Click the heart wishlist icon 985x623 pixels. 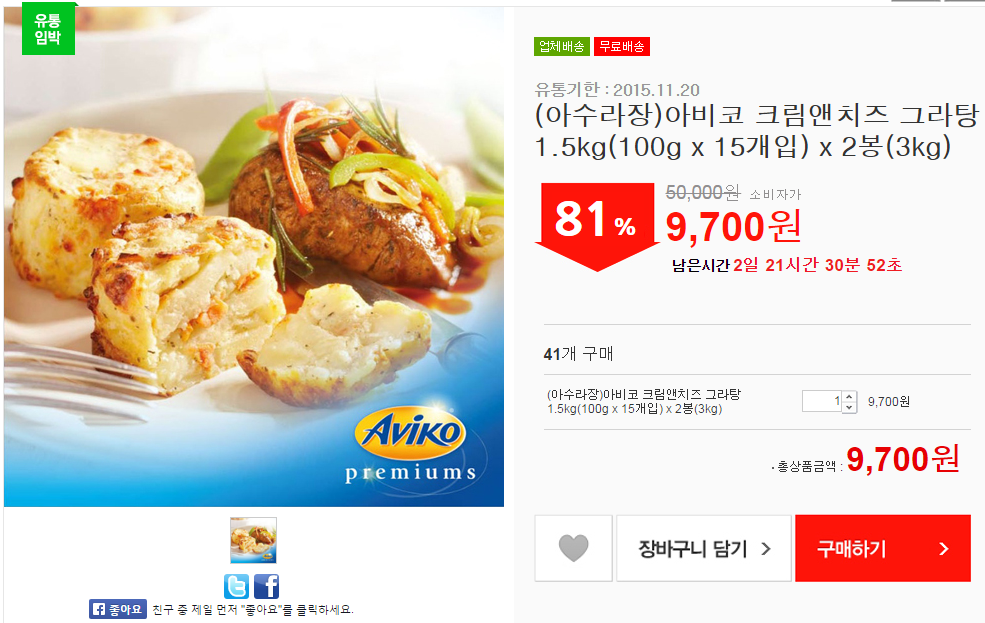coord(573,548)
